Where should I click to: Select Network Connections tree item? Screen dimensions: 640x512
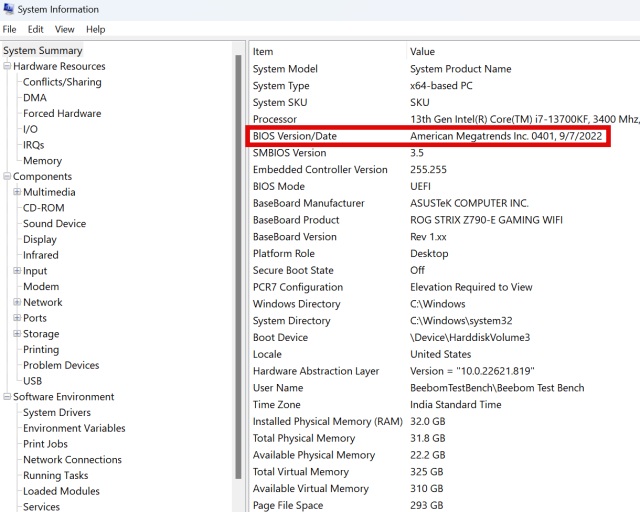pos(72,459)
